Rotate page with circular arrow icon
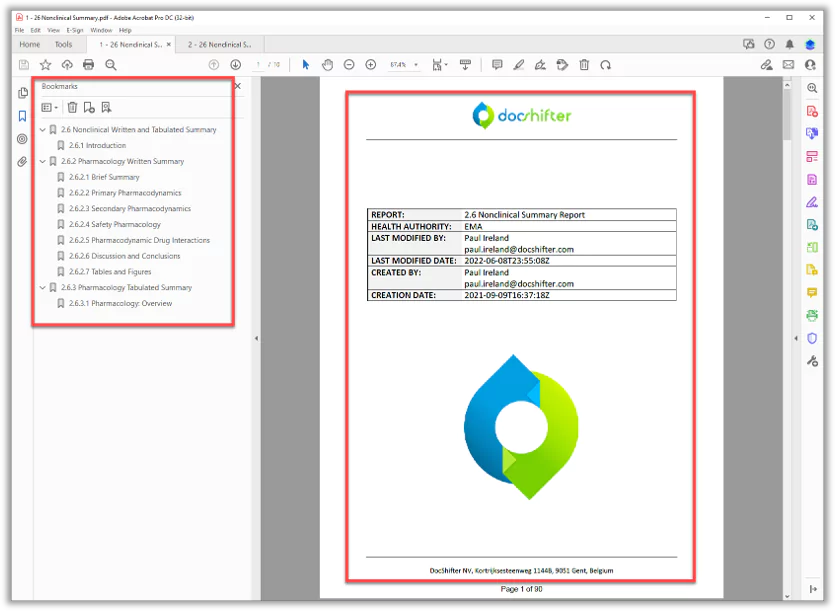This screenshot has width=835, height=611. point(605,65)
